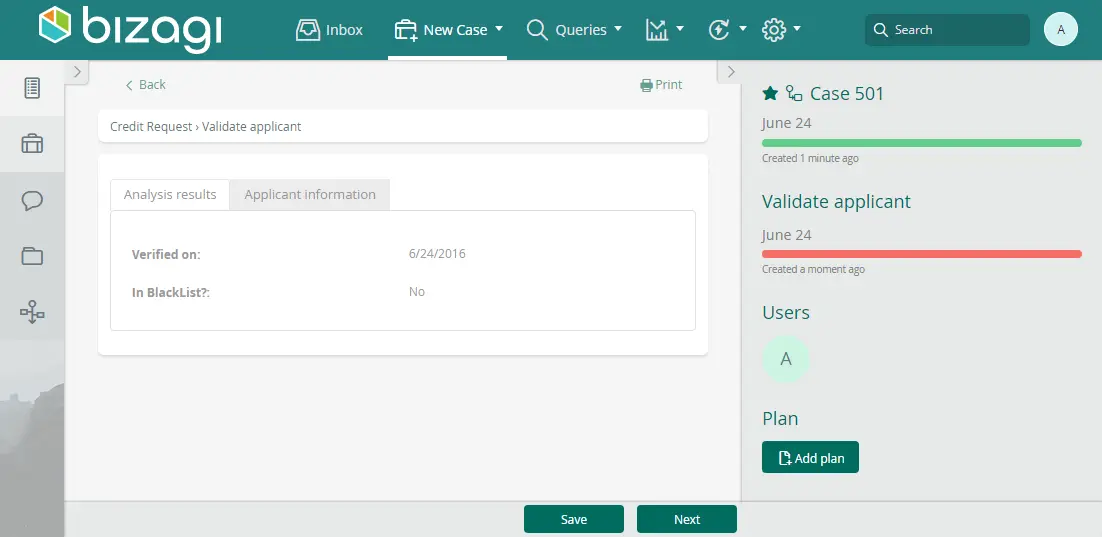The height and width of the screenshot is (537, 1102).
Task: Toggle the favorite star for Case 501
Action: (x=770, y=93)
